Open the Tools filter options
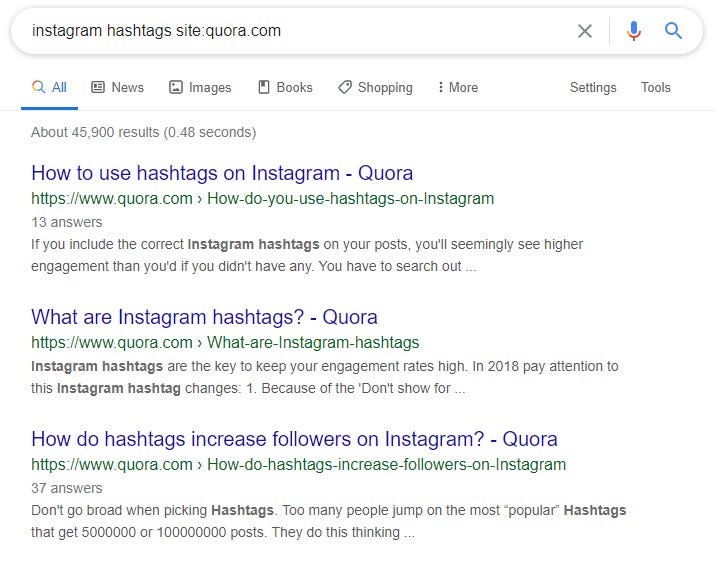 [x=656, y=87]
